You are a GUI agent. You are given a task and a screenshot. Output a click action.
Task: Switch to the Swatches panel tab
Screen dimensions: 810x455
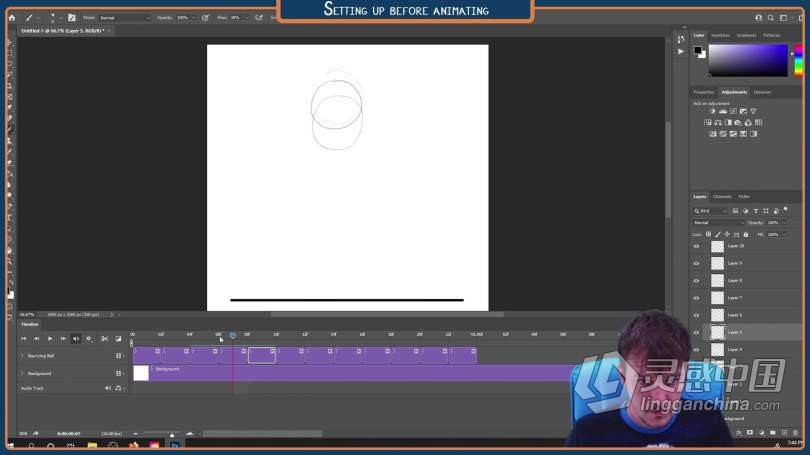point(721,36)
